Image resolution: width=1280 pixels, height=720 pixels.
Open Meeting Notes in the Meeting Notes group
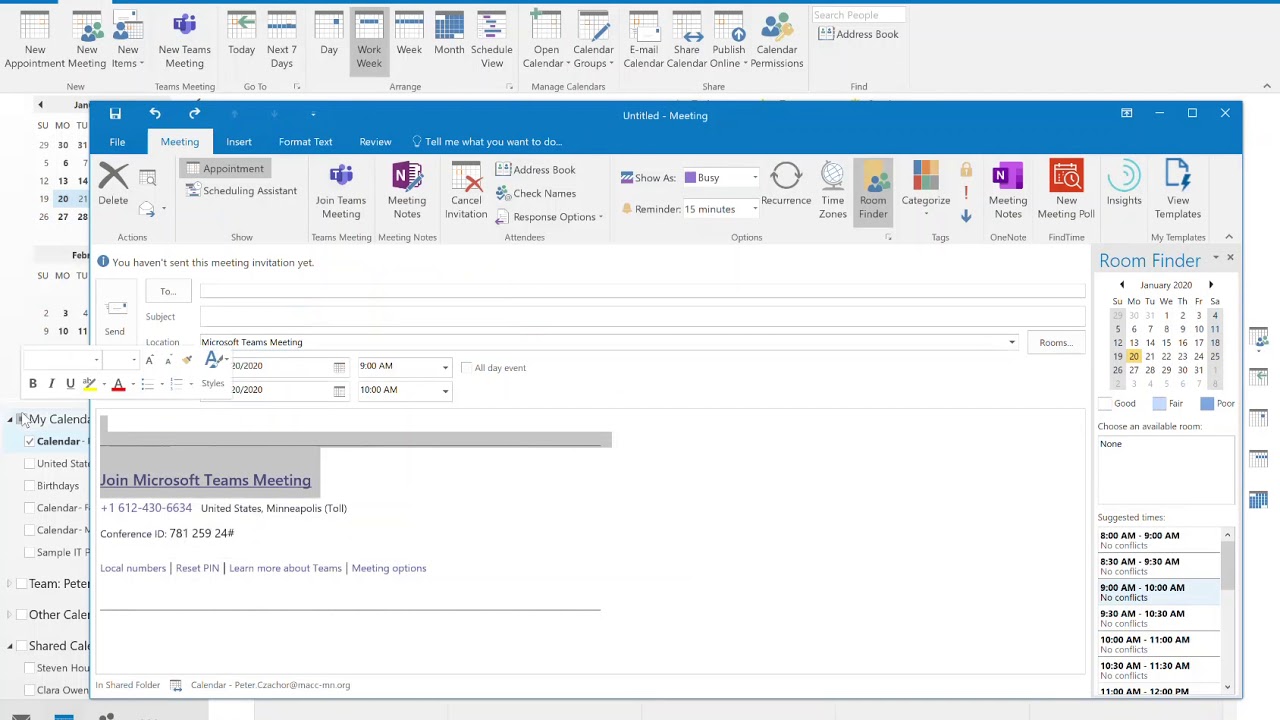click(x=407, y=190)
